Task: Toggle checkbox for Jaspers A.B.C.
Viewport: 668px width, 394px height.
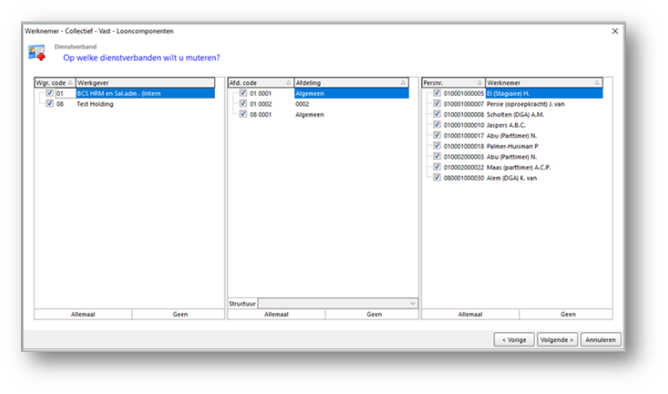Action: pos(437,125)
